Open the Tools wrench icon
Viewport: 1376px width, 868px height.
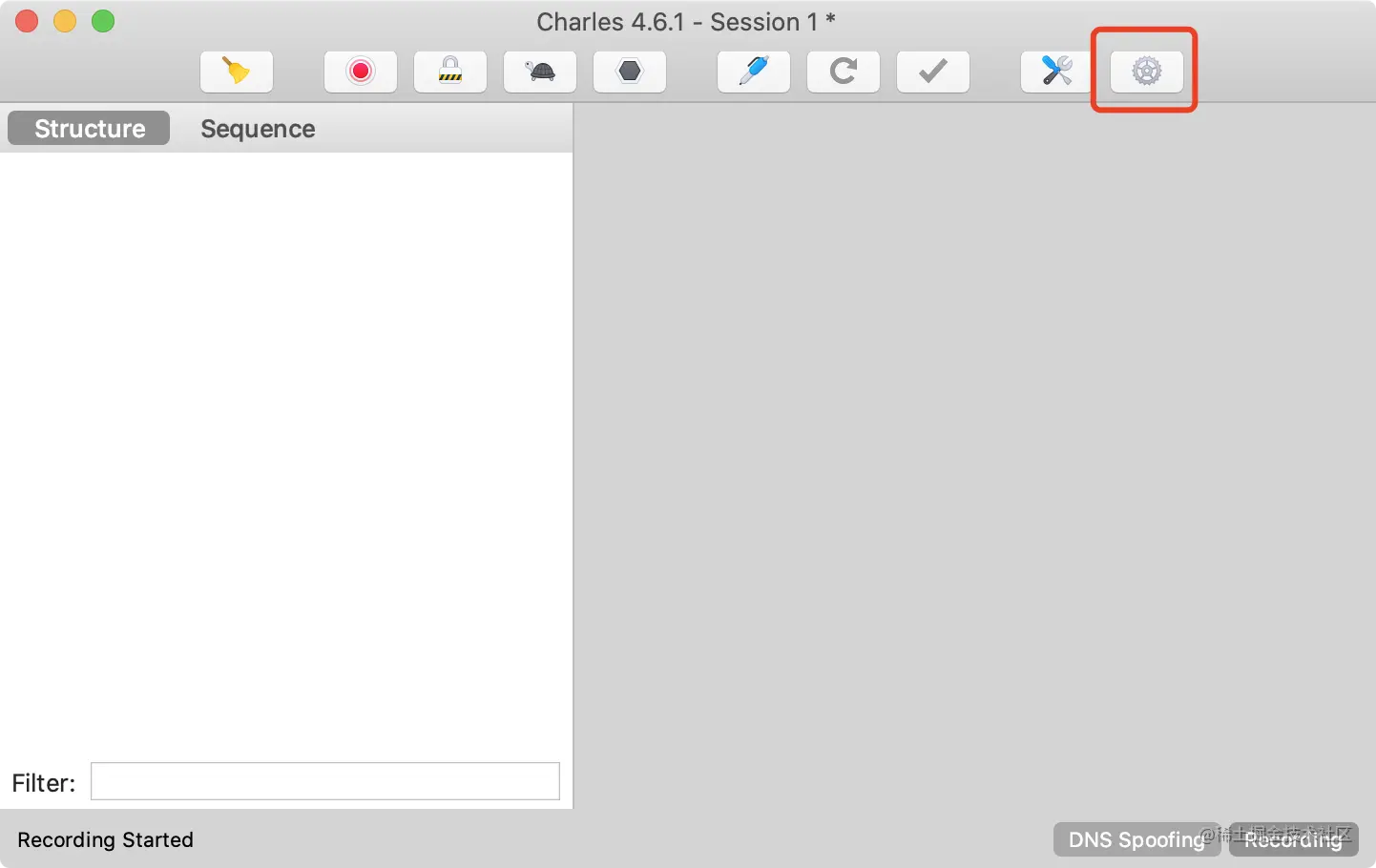[x=1056, y=72]
